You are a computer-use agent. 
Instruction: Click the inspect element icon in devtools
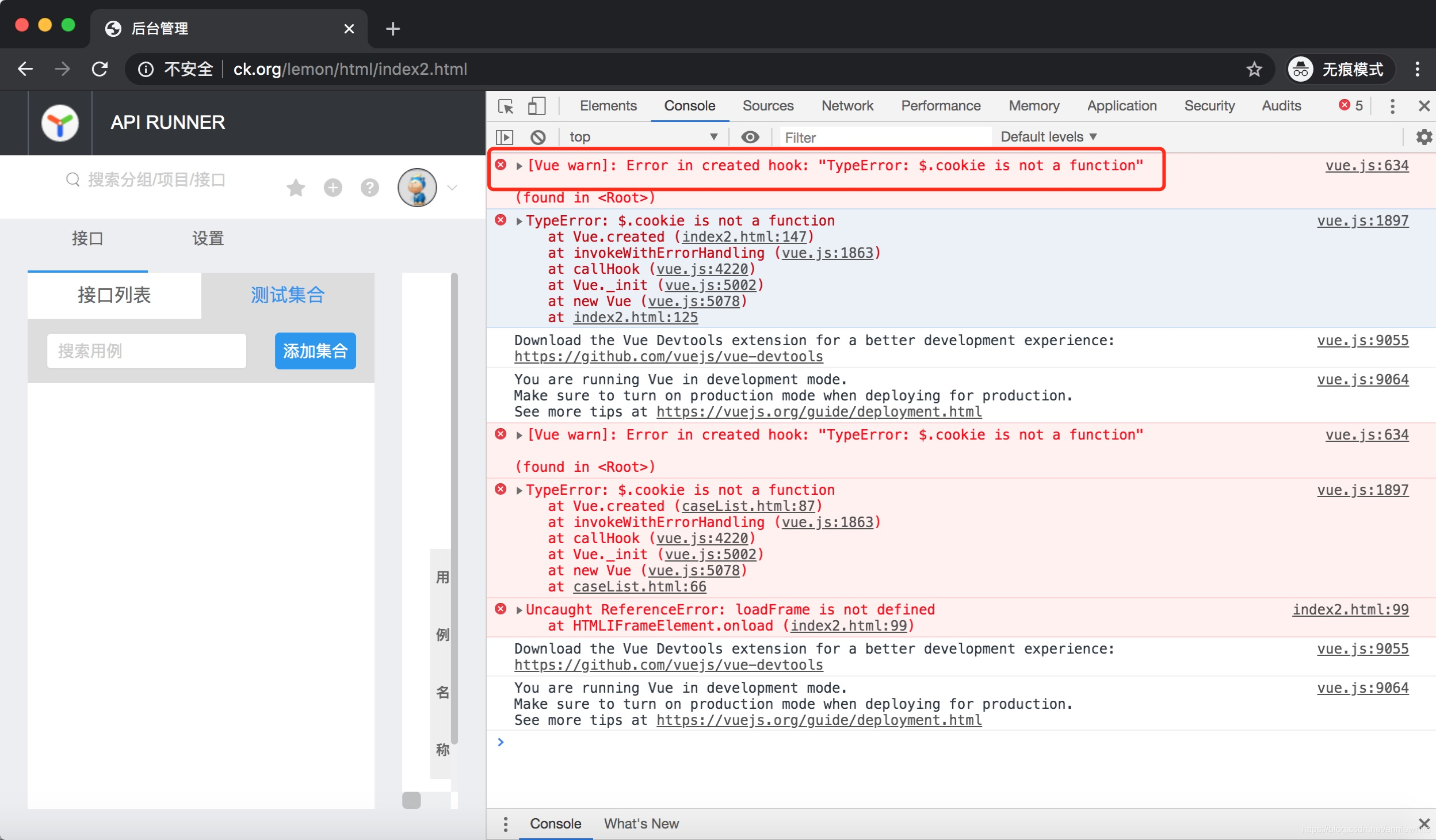tap(506, 107)
